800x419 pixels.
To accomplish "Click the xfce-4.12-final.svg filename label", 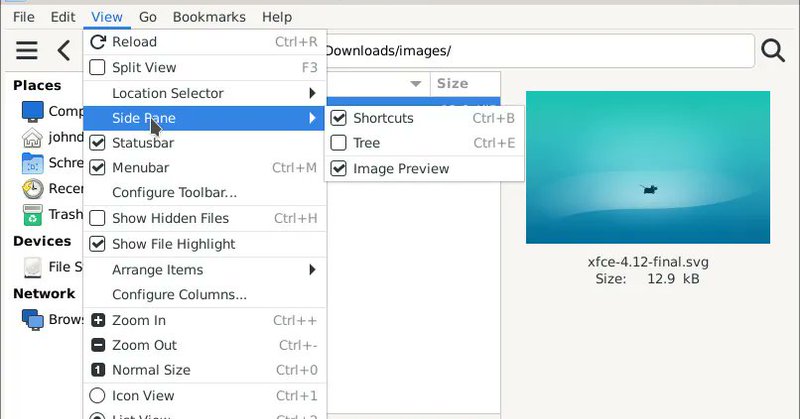I will [x=648, y=262].
